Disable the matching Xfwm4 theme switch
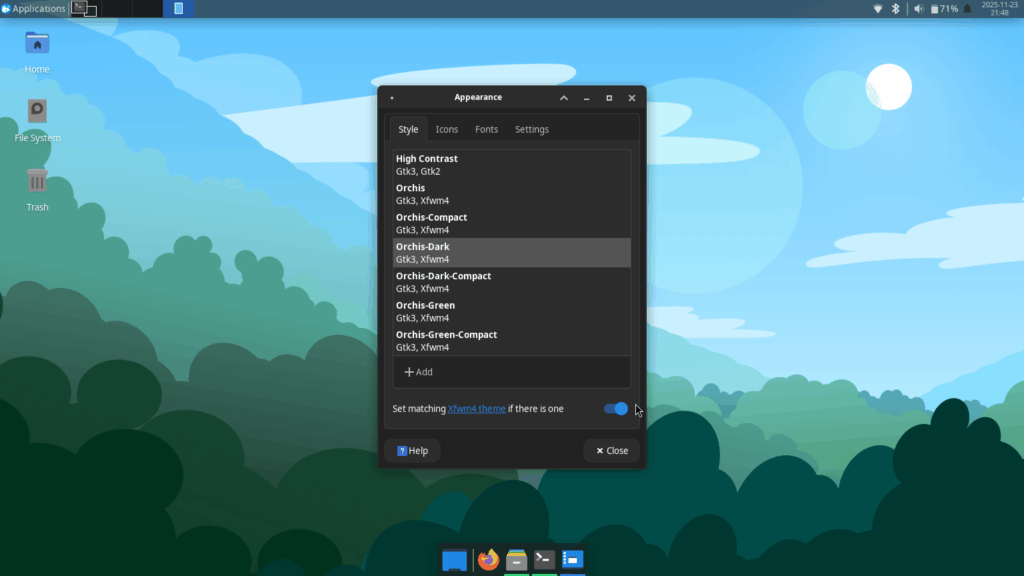This screenshot has width=1024, height=576. tap(614, 409)
